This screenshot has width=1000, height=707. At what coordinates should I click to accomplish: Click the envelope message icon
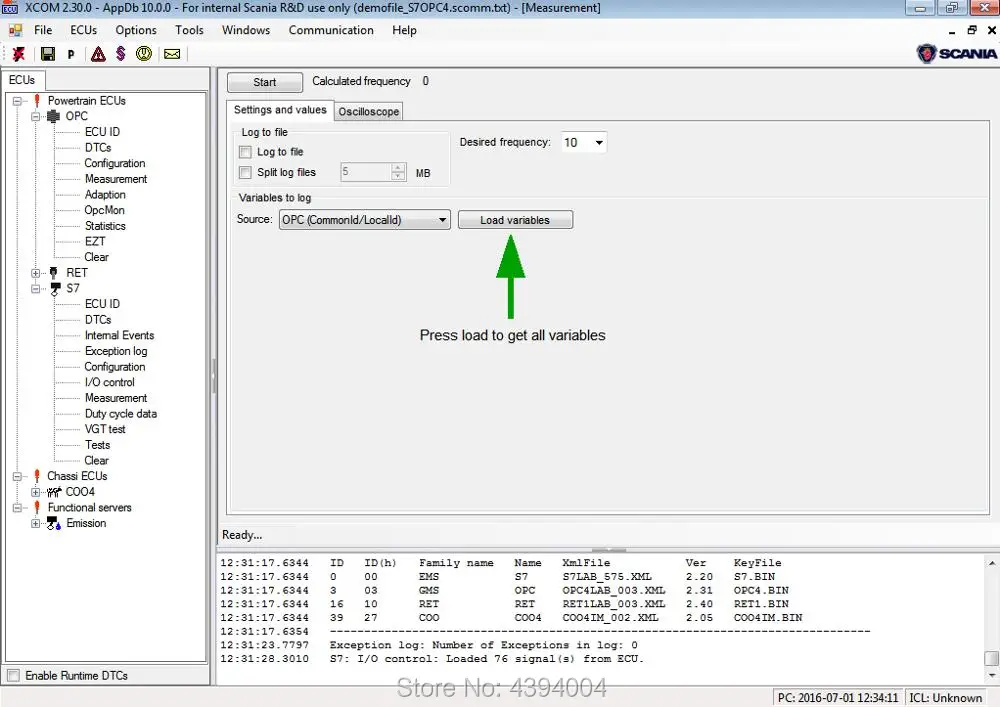pyautogui.click(x=172, y=54)
